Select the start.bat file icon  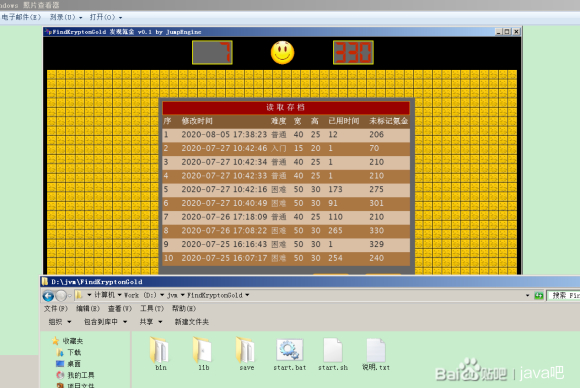coord(290,350)
